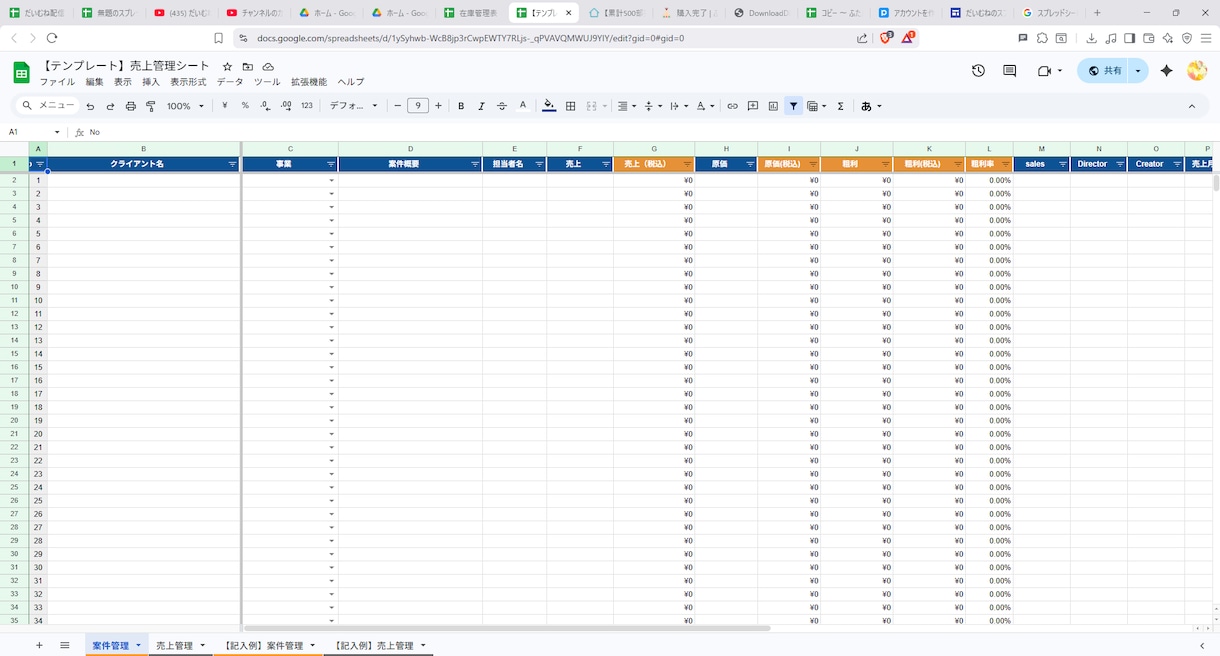Switch to 【記入例】案件管理 sheet tab
1220x656 pixels.
(263, 646)
